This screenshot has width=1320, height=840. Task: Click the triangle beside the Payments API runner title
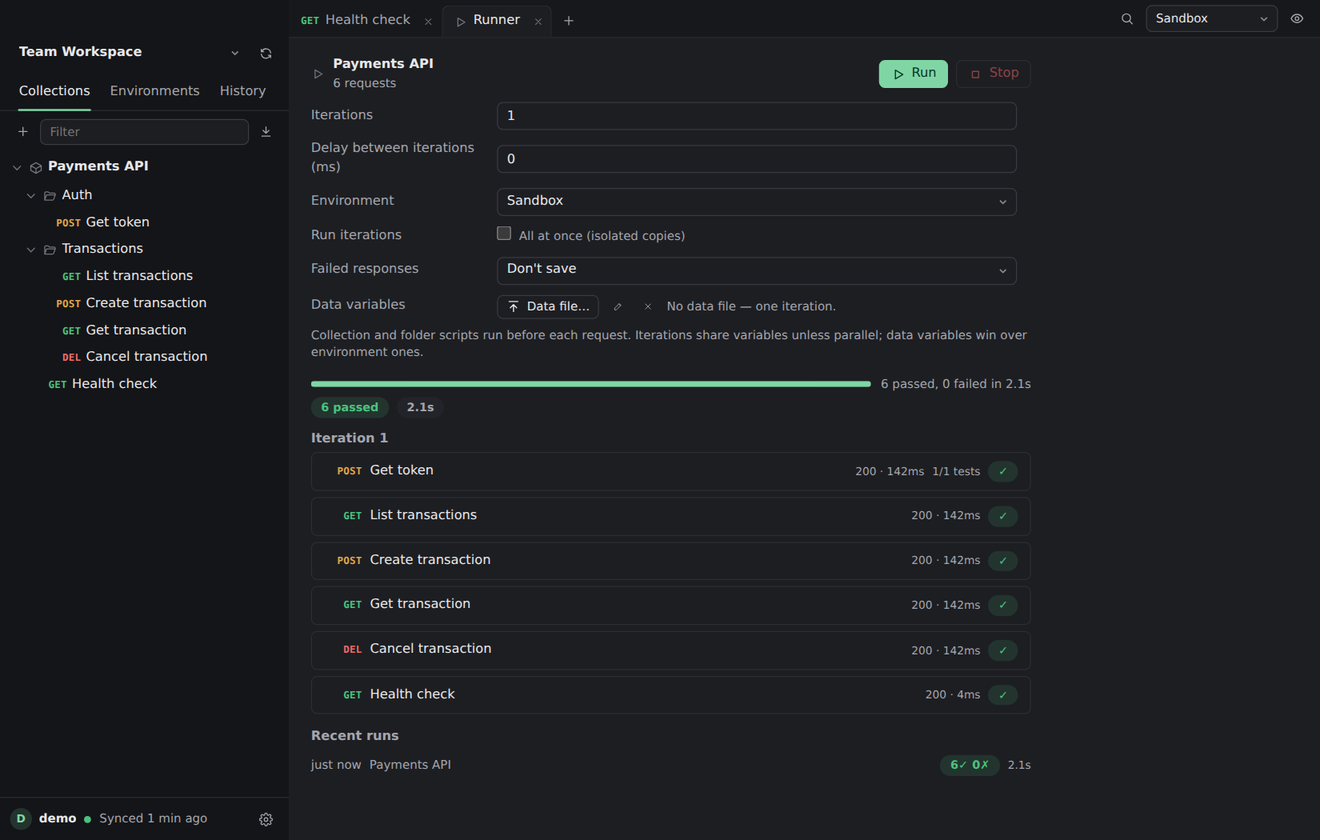(x=318, y=74)
